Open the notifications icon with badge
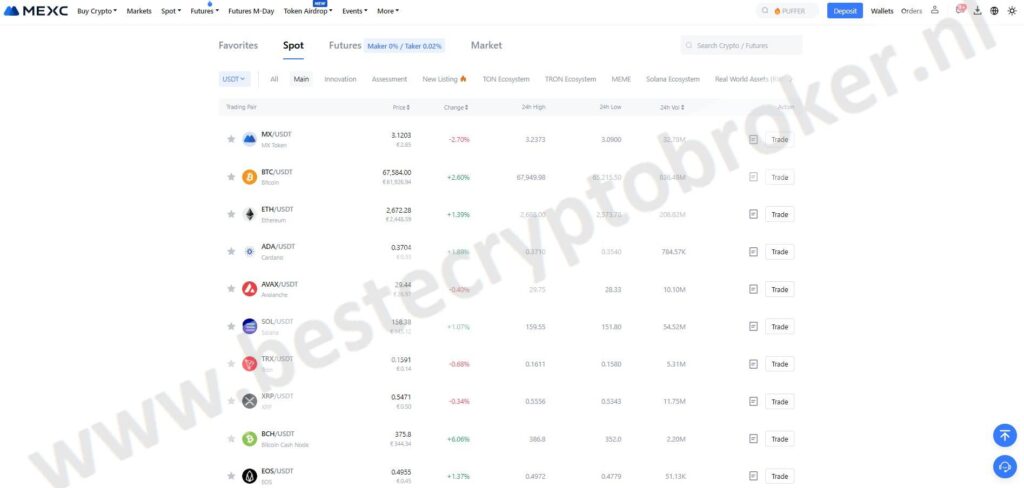Viewport: 1024px width, 488px height. click(960, 10)
